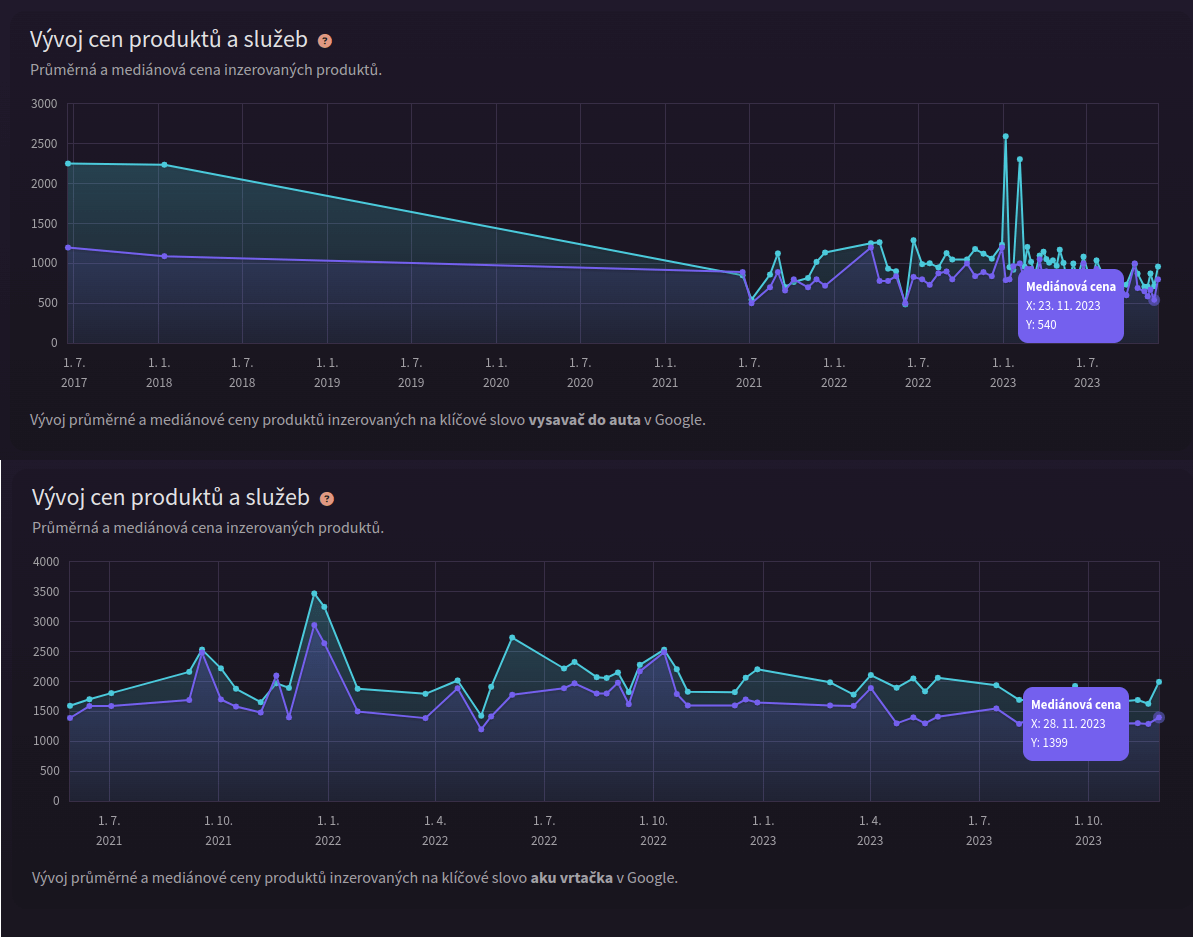This screenshot has height=937, width=1193.
Task: Click the first average-price point at 2250 in 2017
Action: pos(68,164)
